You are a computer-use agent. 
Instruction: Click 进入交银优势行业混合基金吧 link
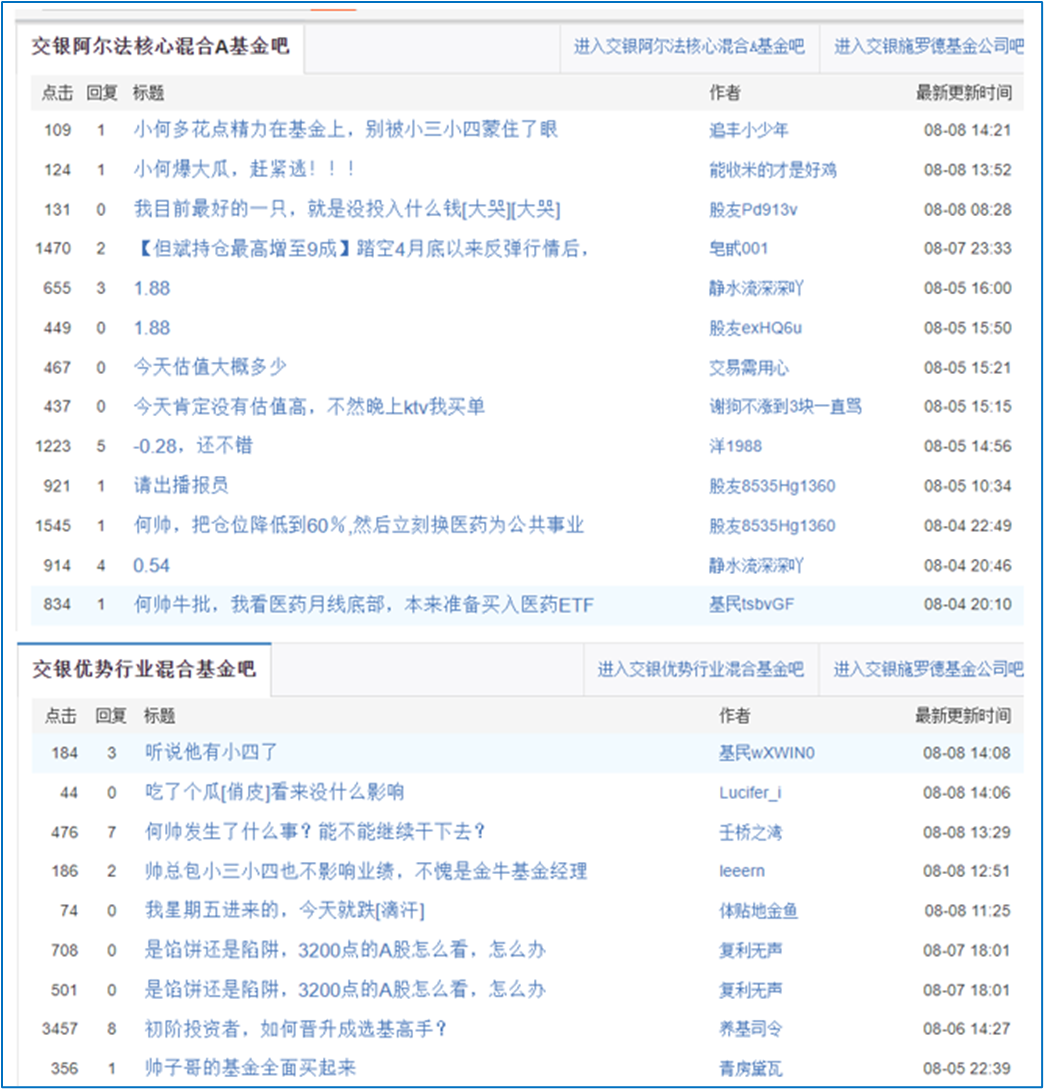[700, 670]
